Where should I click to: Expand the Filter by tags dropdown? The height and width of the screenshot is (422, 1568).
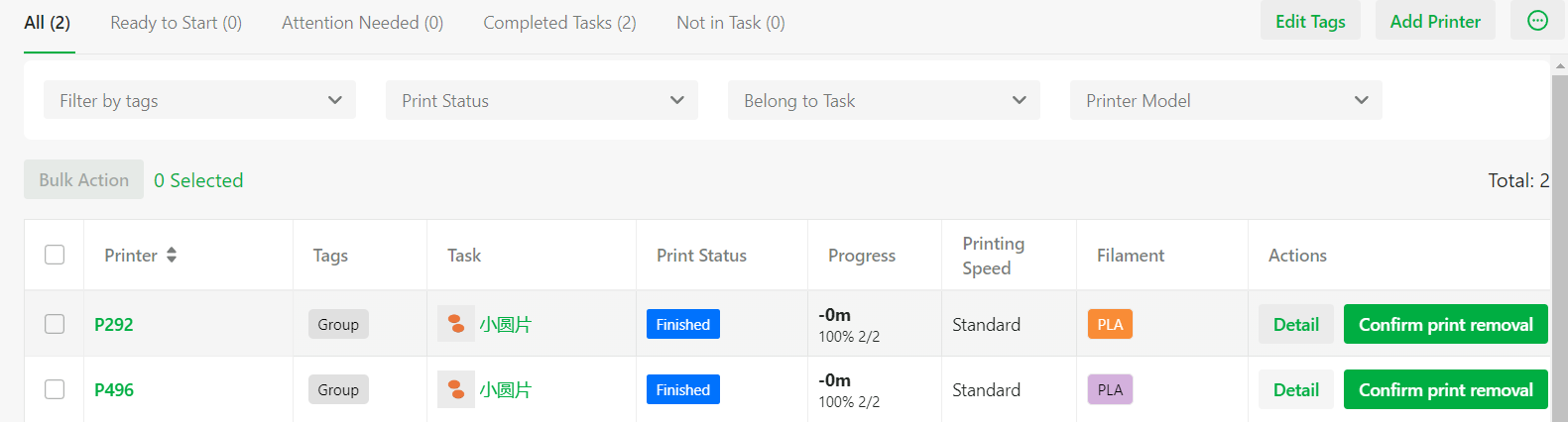199,100
